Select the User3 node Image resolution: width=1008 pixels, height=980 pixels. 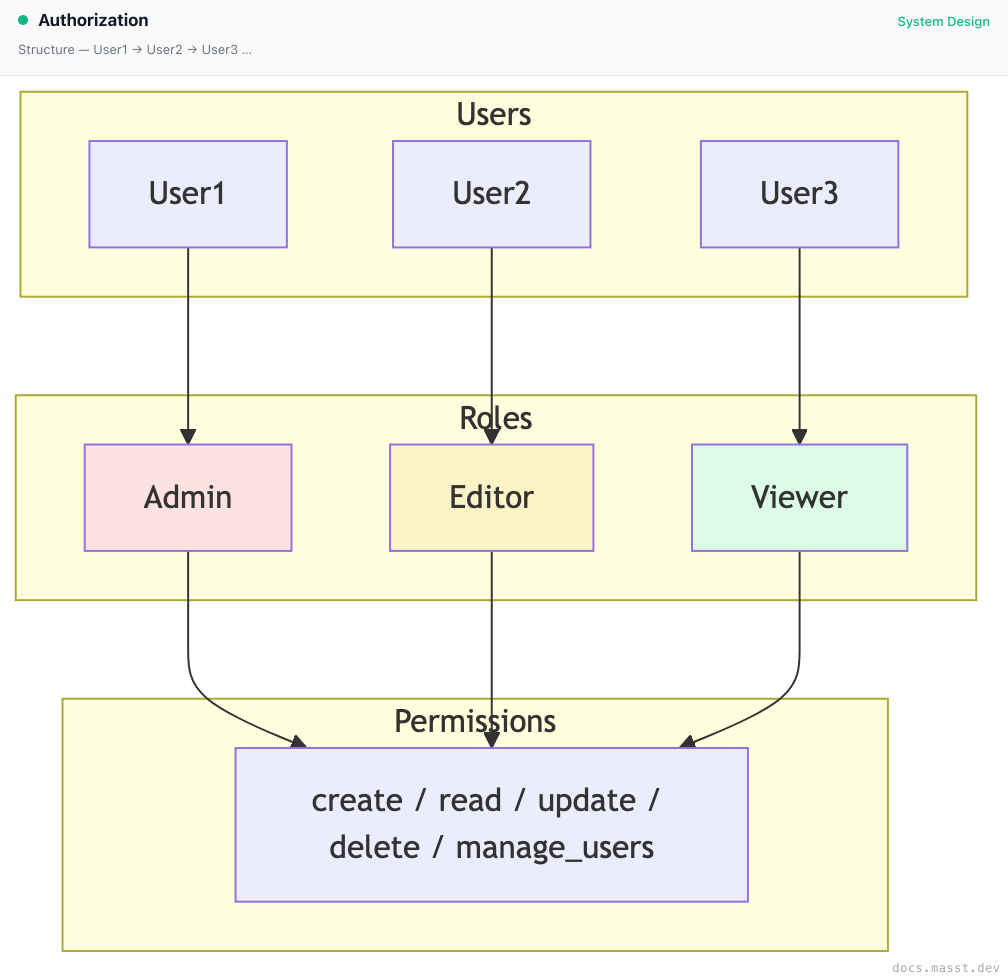point(799,194)
